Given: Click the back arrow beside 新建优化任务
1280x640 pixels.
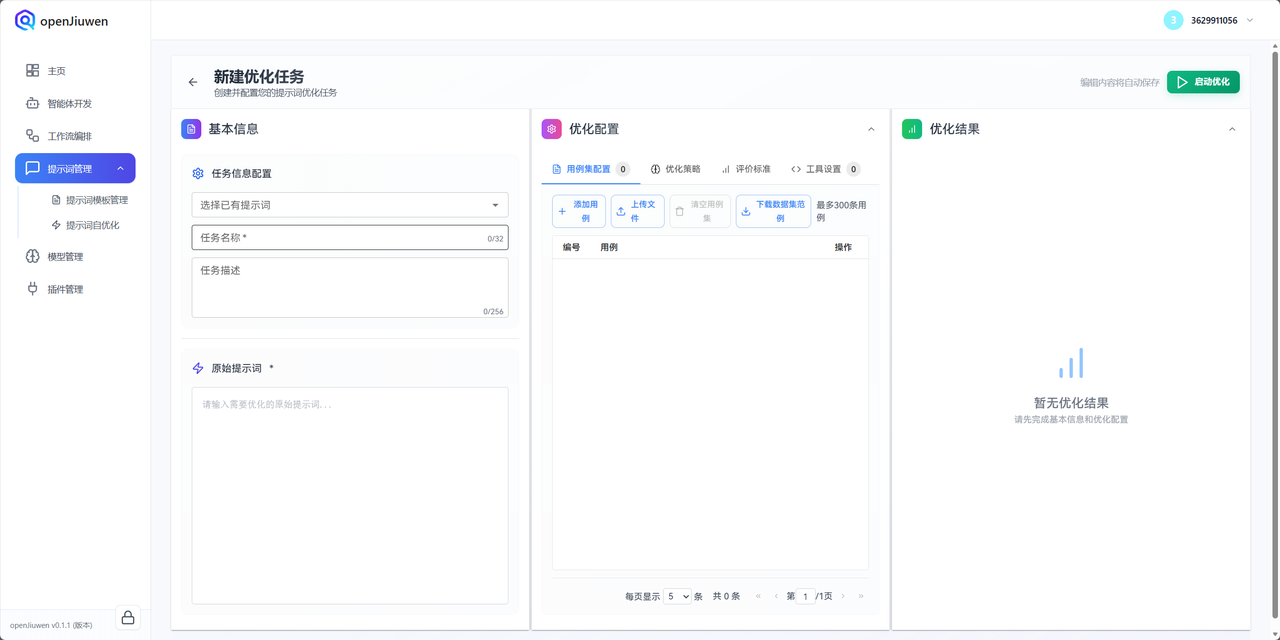Looking at the screenshot, I should coord(193,82).
